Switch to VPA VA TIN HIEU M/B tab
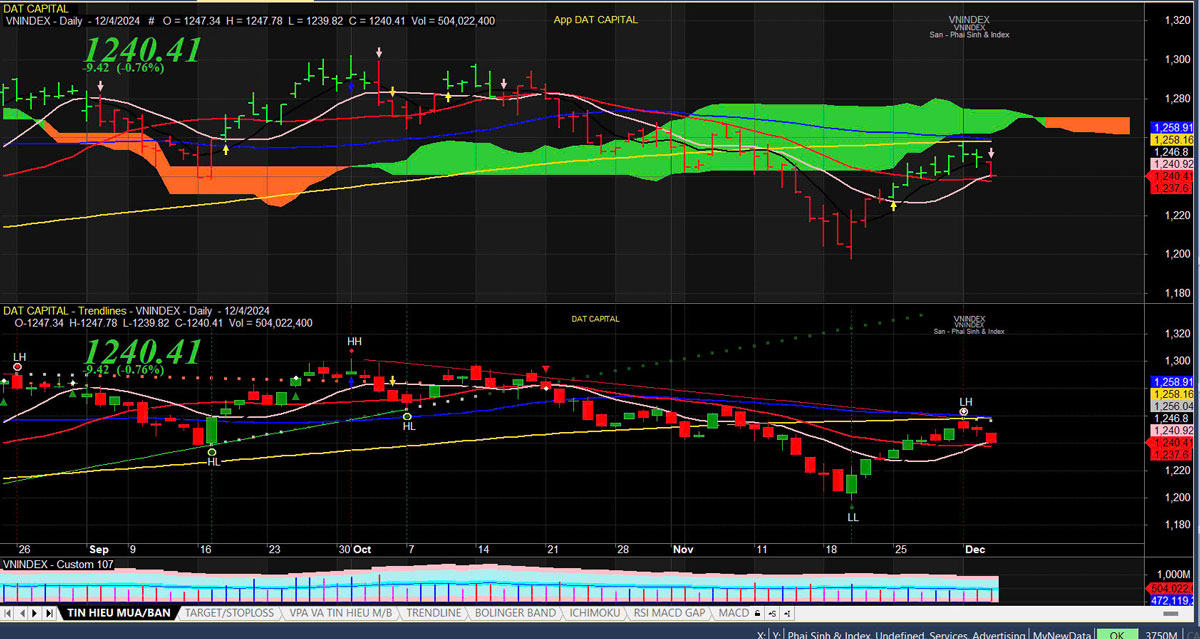The width and height of the screenshot is (1200, 639). (x=340, y=612)
